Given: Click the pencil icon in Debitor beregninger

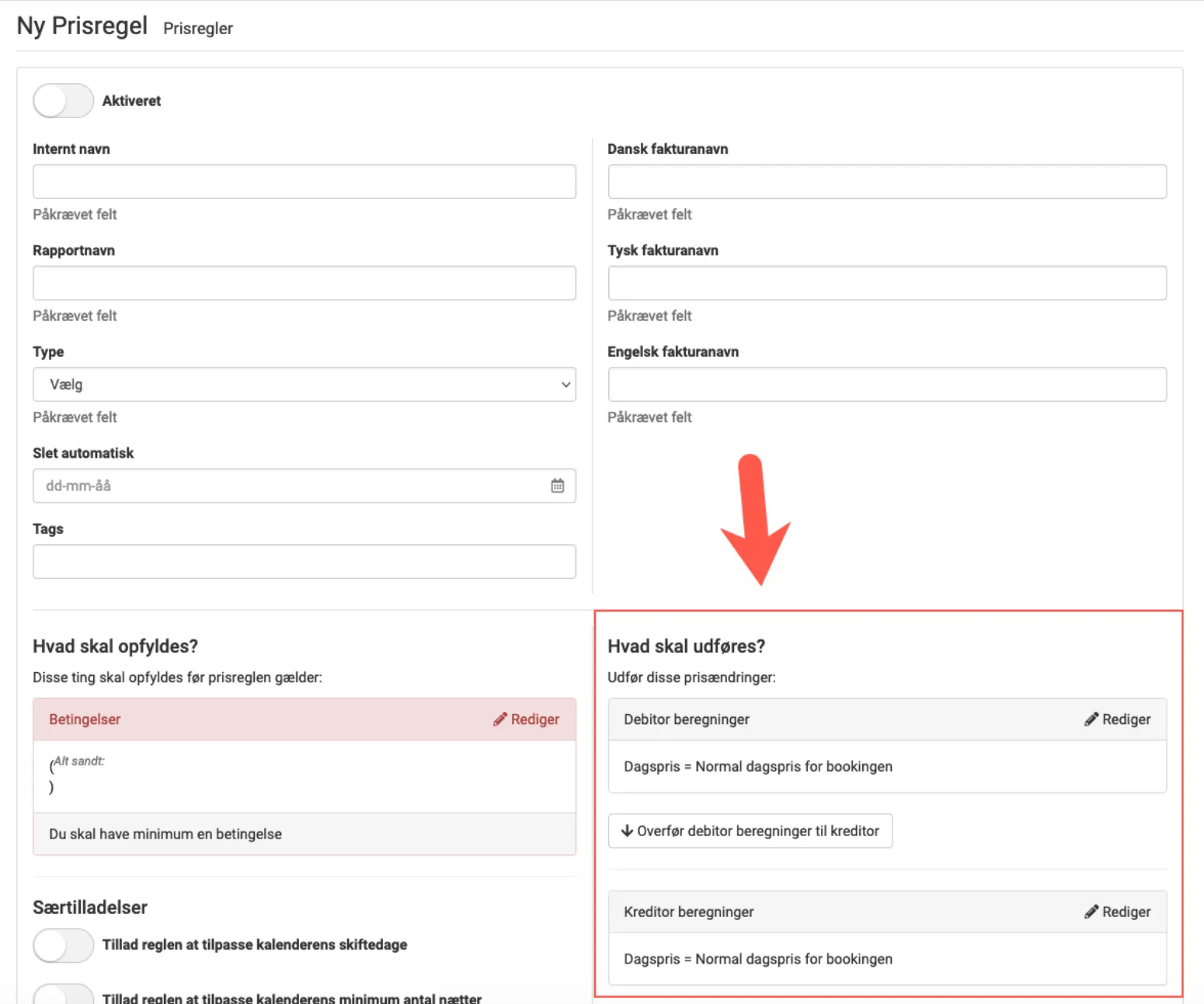Looking at the screenshot, I should pos(1091,720).
